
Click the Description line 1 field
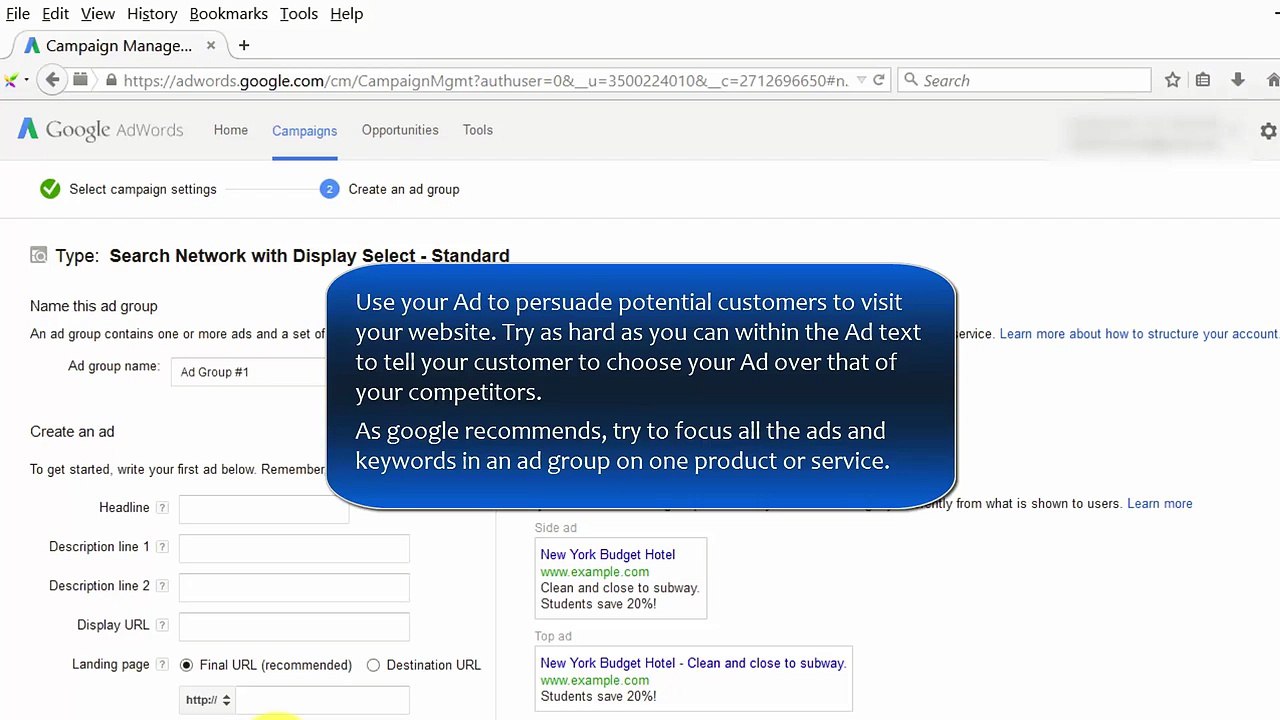point(294,548)
